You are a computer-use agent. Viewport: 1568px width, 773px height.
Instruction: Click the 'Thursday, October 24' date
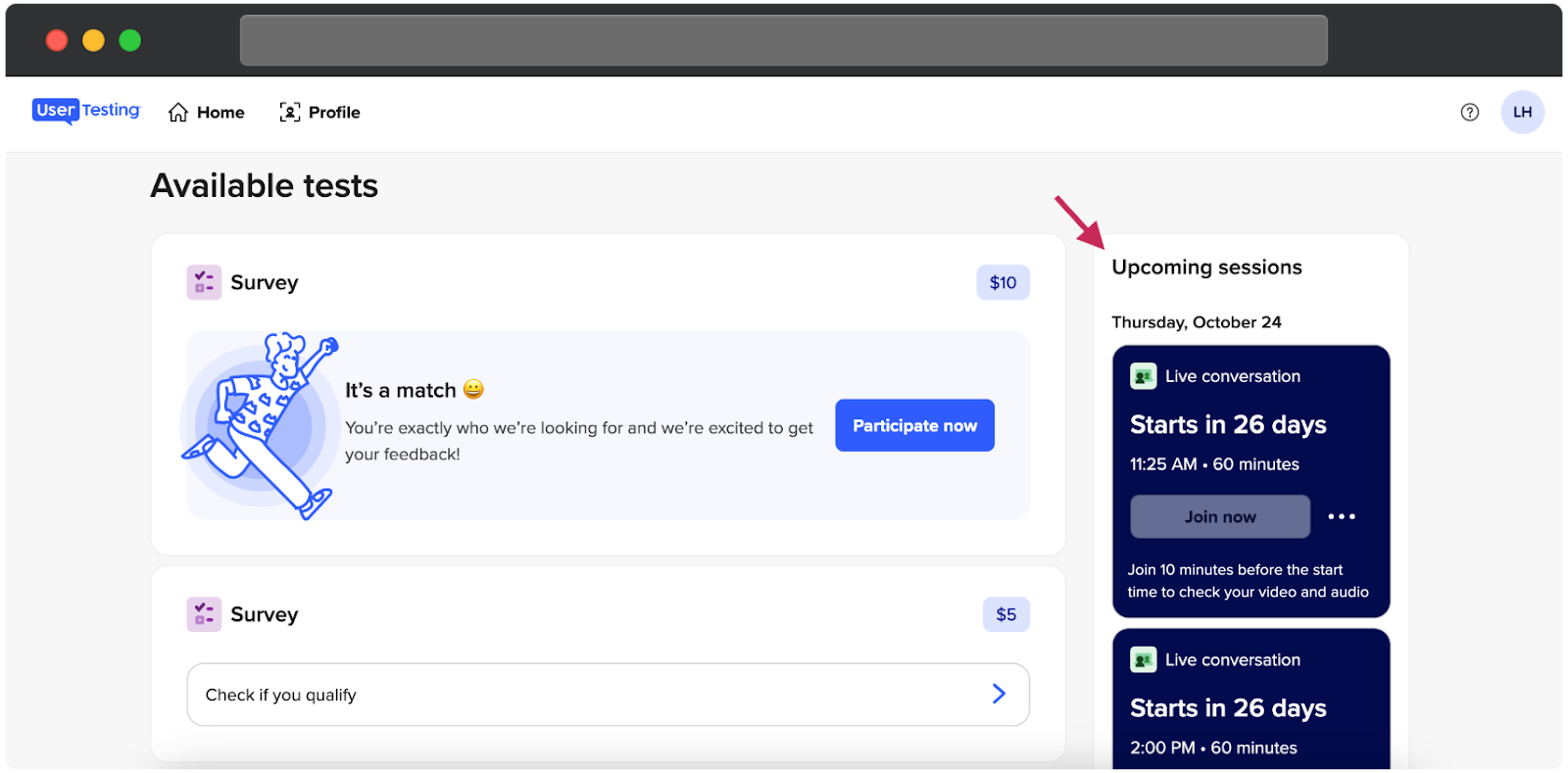1197,322
